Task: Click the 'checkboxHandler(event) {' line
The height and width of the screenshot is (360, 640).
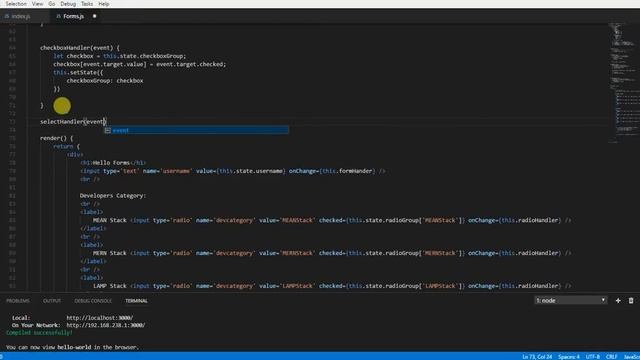Action: (x=80, y=48)
